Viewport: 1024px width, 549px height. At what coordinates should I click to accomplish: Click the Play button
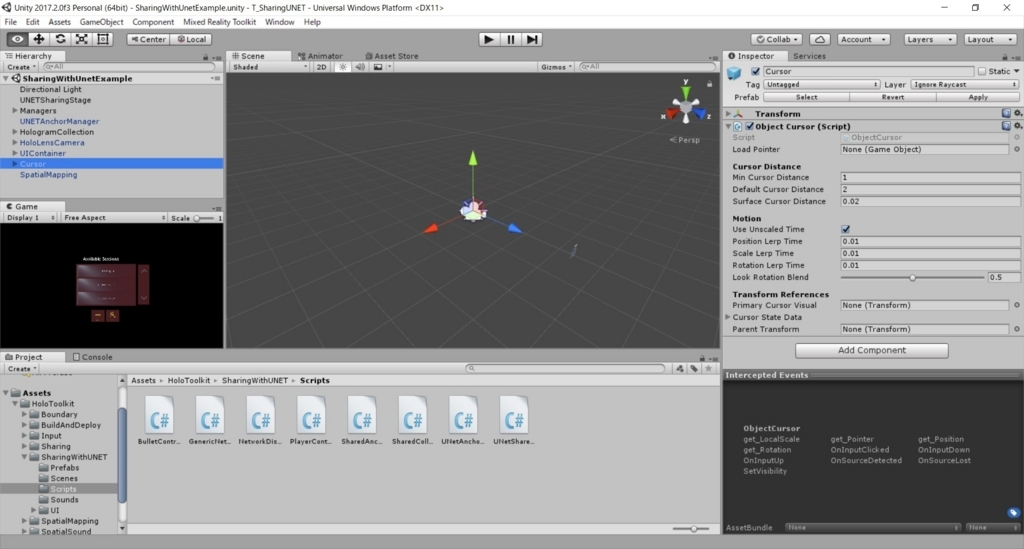[x=488, y=39]
